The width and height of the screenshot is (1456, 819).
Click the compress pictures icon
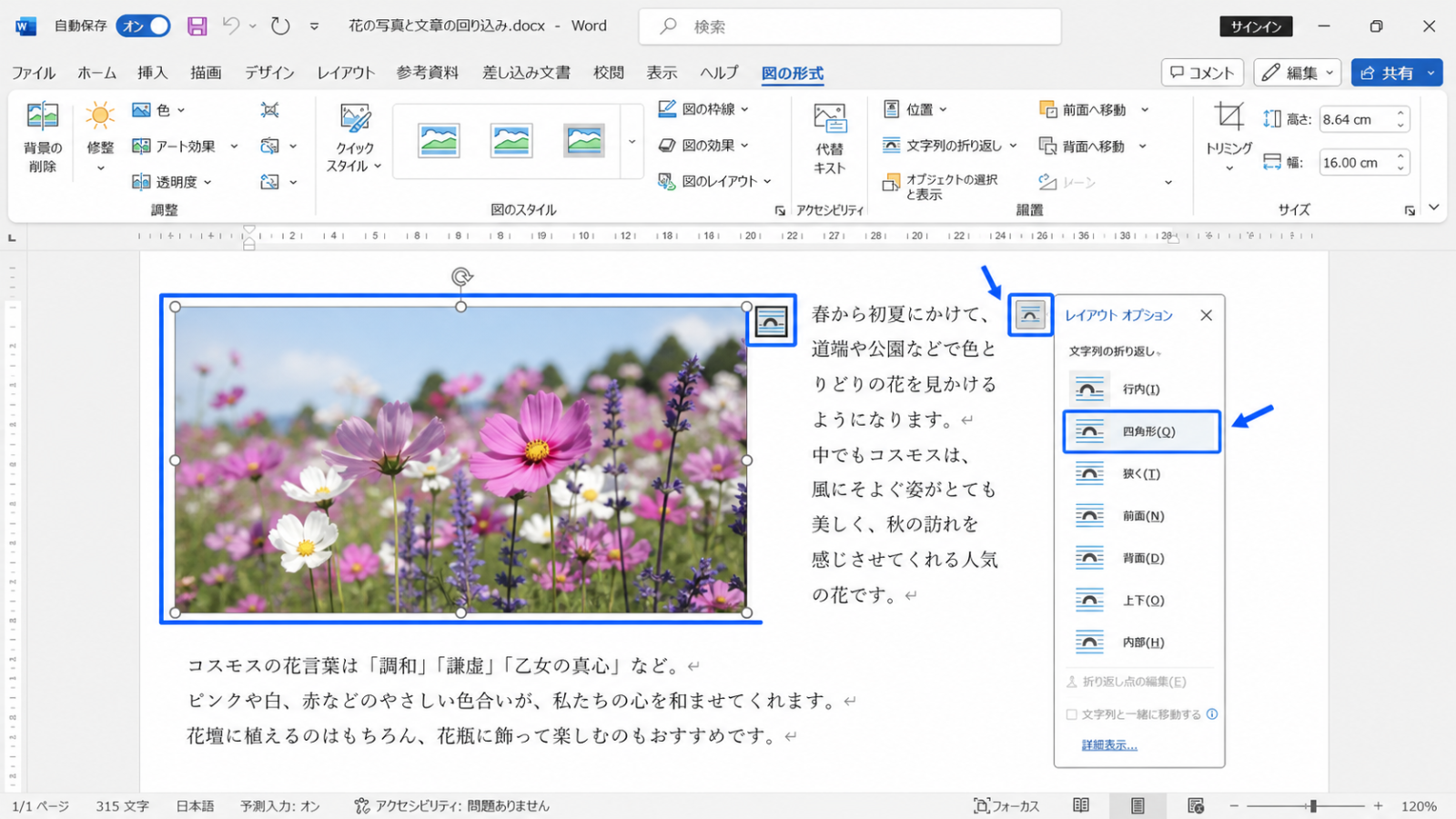click(x=269, y=110)
